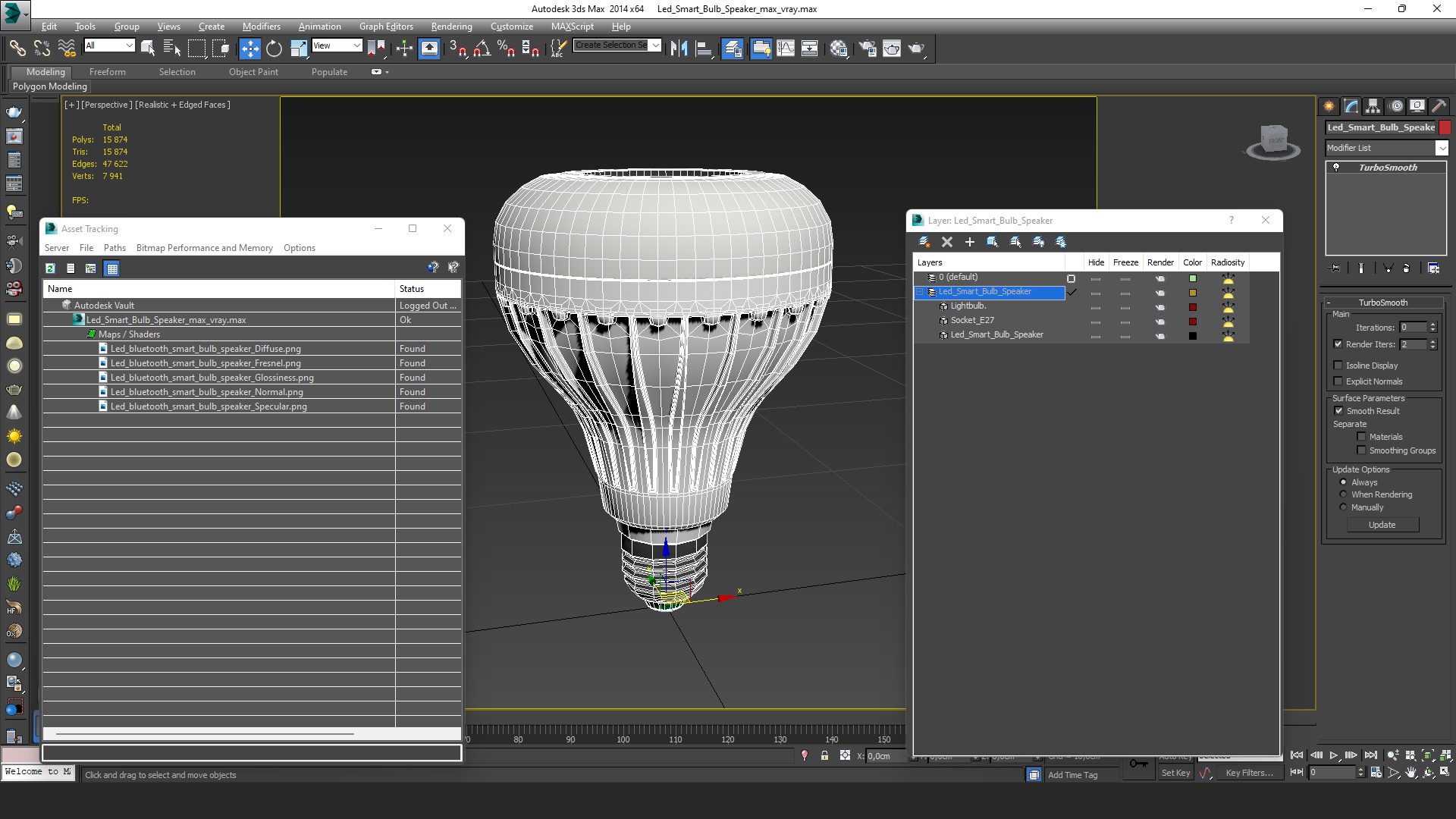Click the object color swatch beside object name
The width and height of the screenshot is (1456, 819).
[x=1445, y=127]
